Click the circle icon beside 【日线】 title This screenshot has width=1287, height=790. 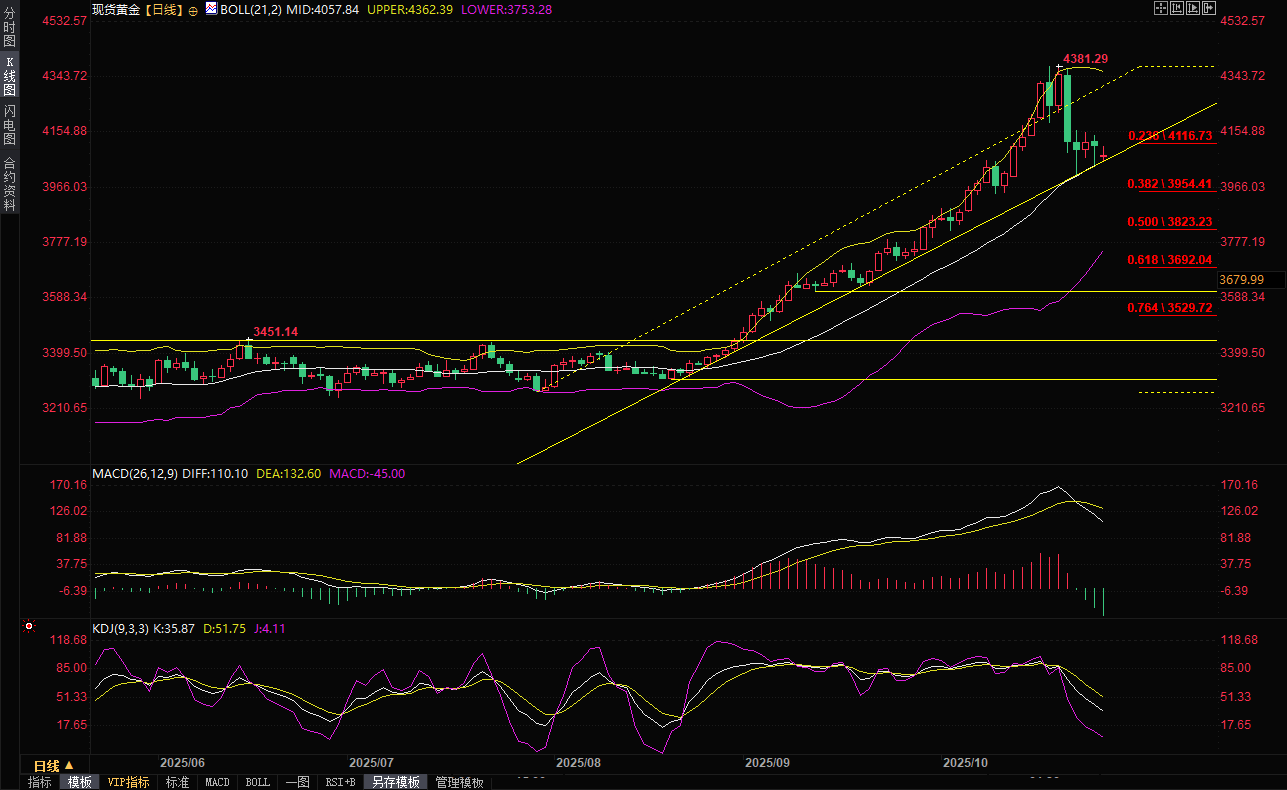point(193,9)
